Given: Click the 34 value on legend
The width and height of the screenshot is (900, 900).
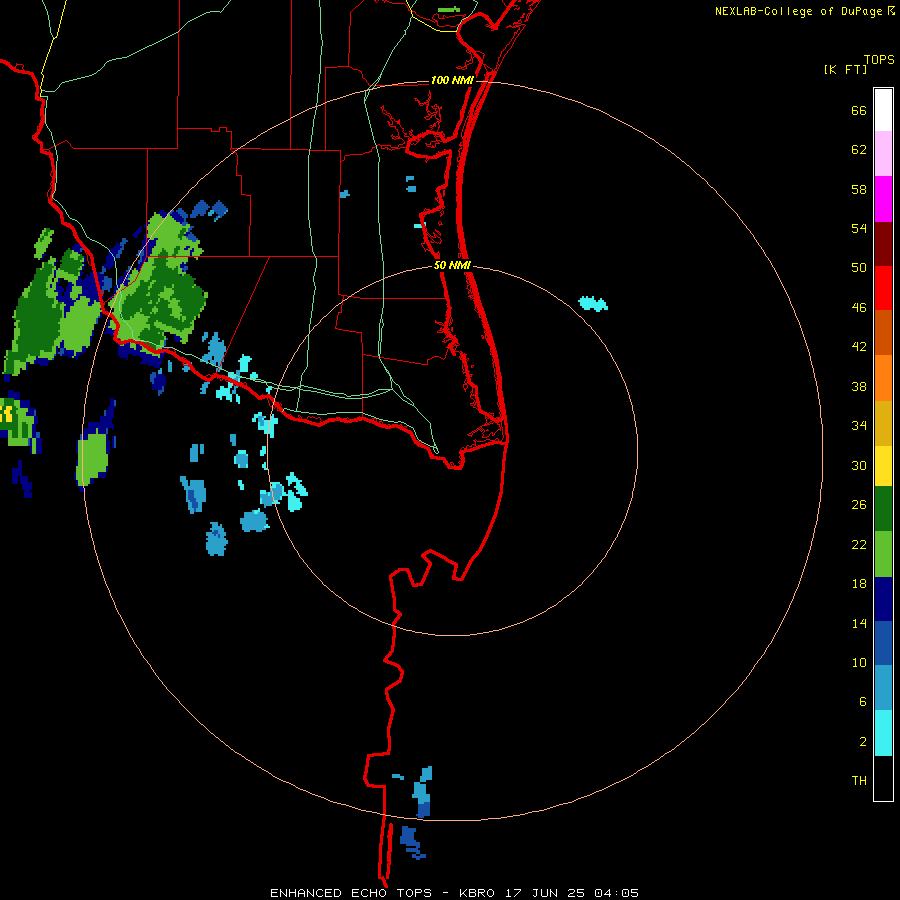Looking at the screenshot, I should point(859,426).
